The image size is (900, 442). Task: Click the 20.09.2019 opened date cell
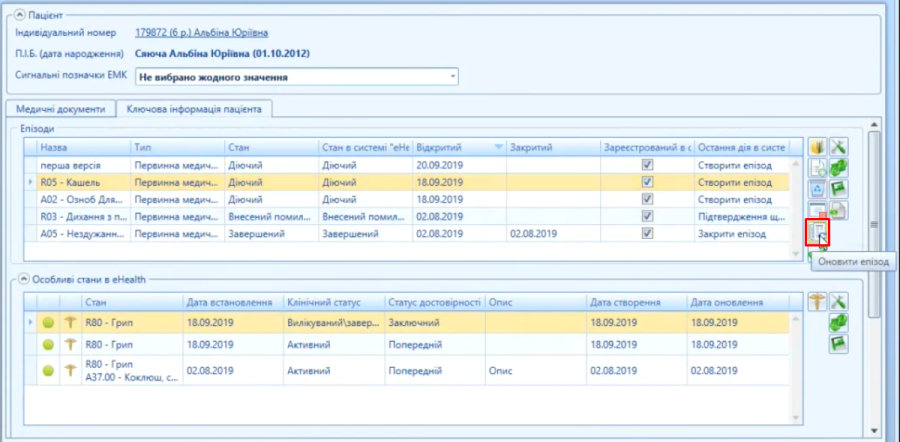(459, 165)
